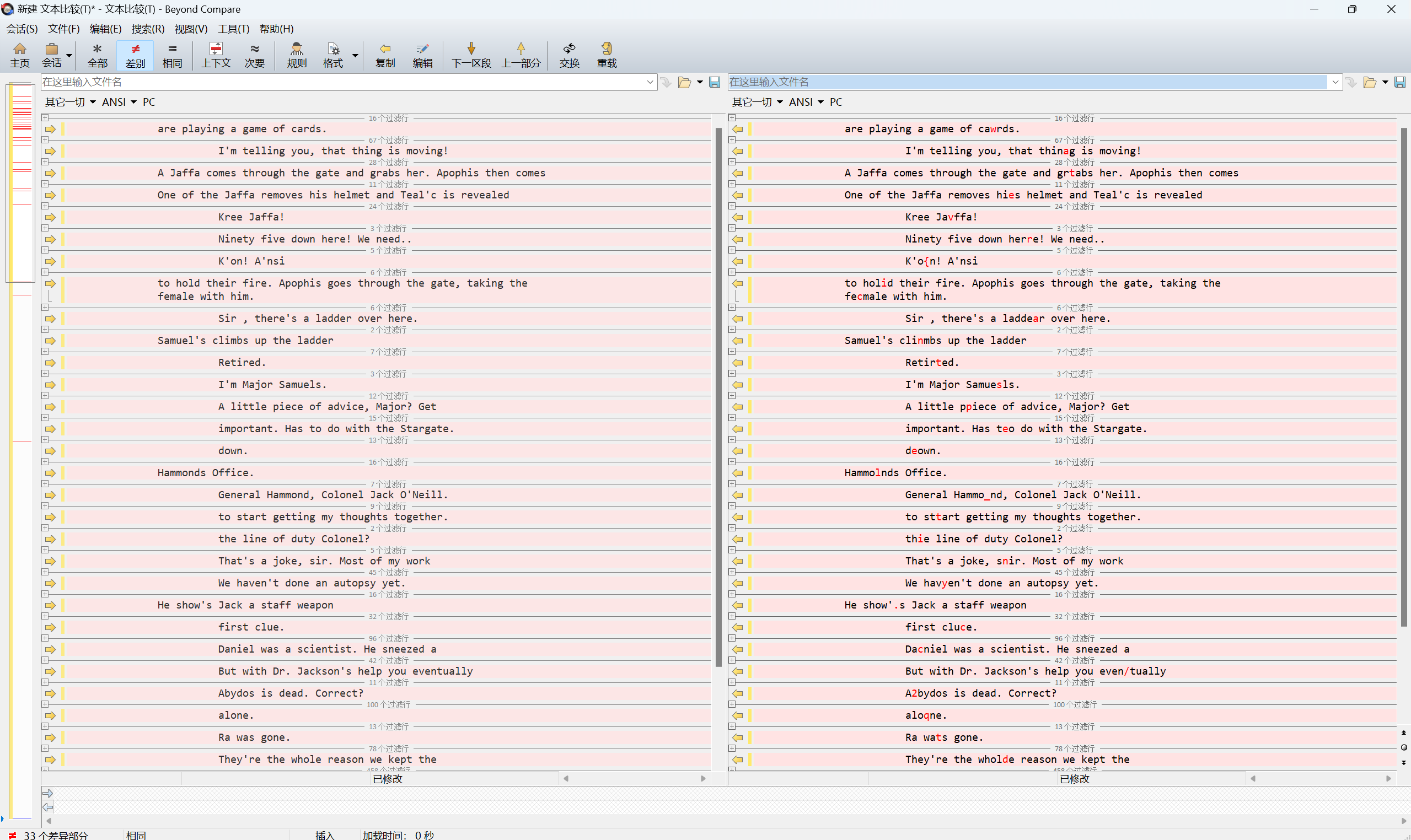
Task: Copy 'first clue.' line to right
Action: pos(50,627)
